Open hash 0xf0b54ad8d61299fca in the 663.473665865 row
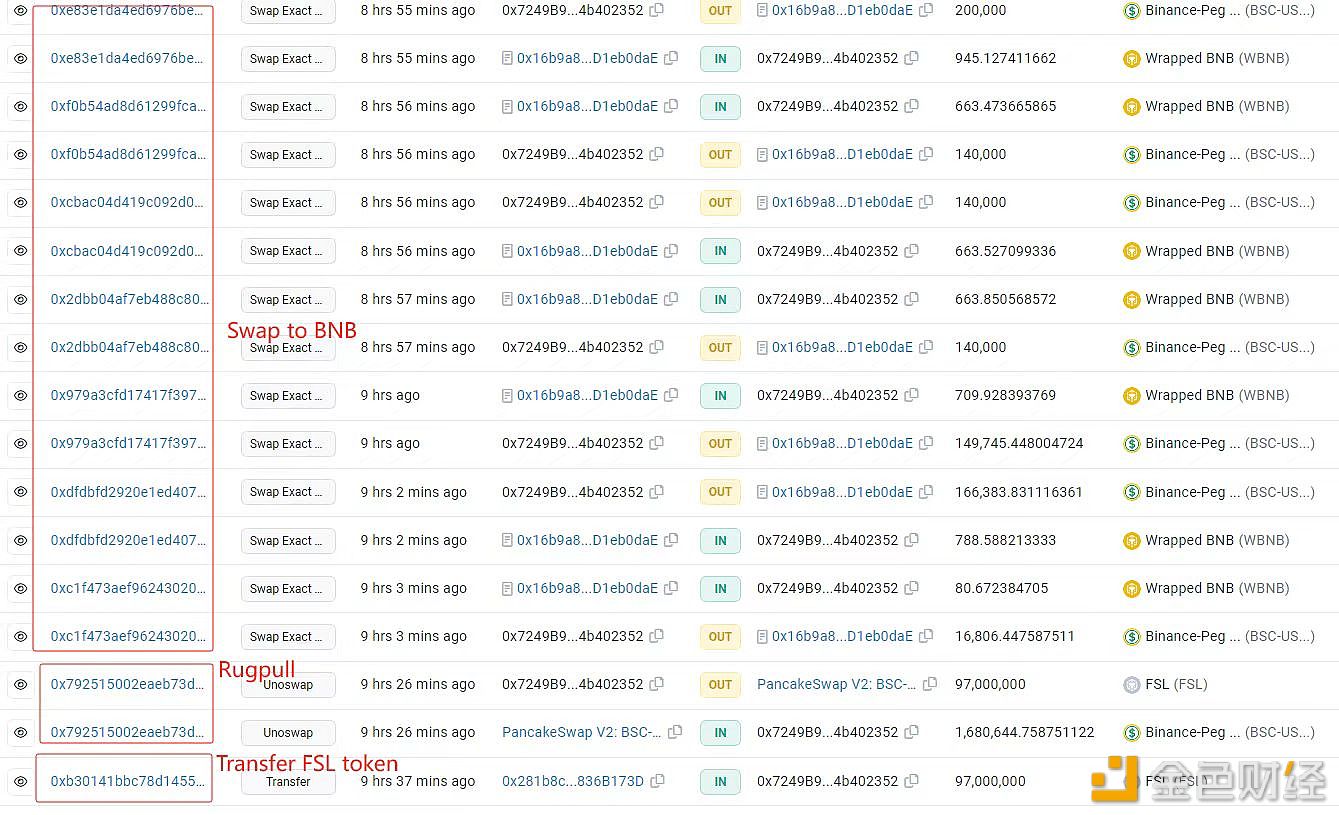This screenshot has width=1339, height=815. point(128,107)
